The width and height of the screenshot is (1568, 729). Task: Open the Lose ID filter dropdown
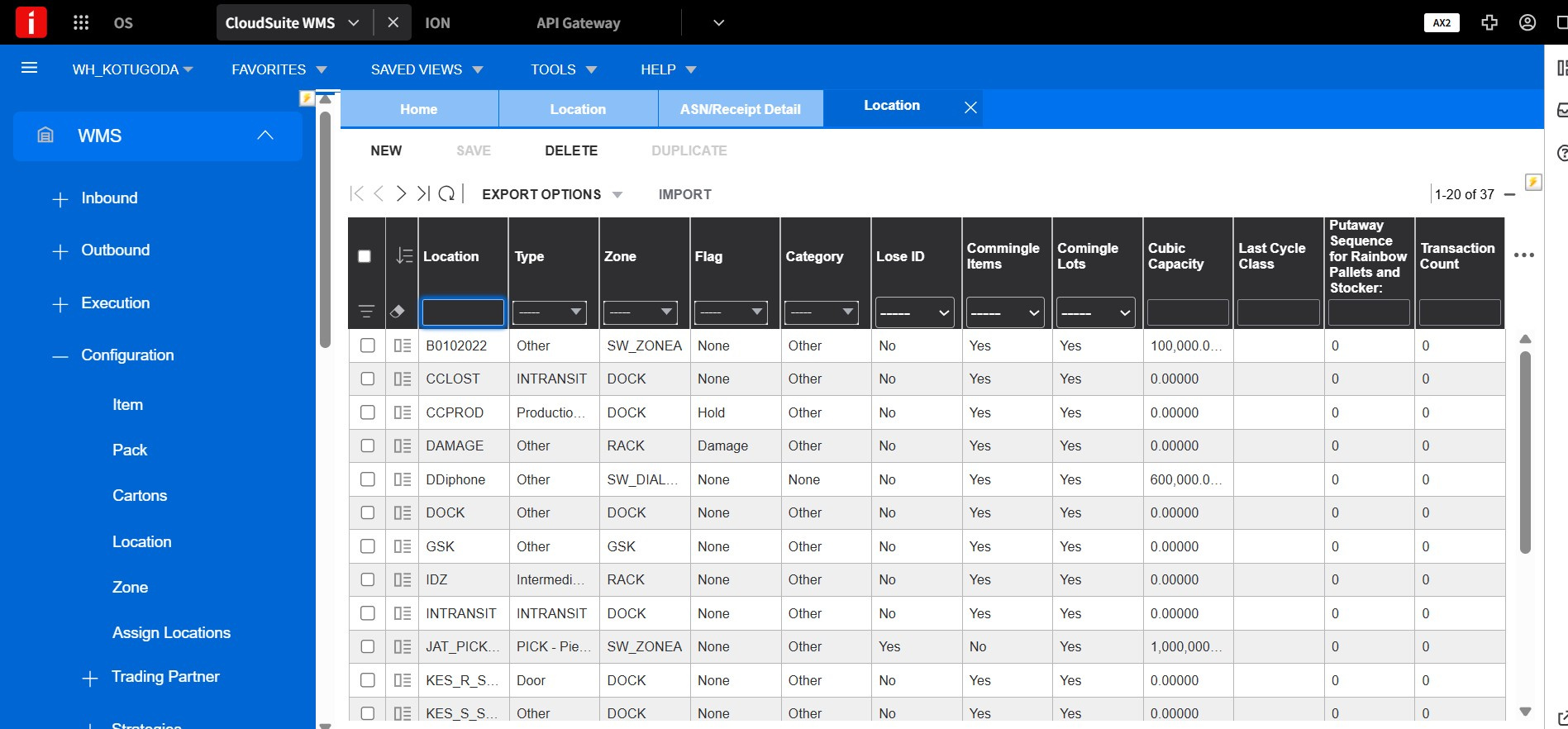[x=914, y=312]
